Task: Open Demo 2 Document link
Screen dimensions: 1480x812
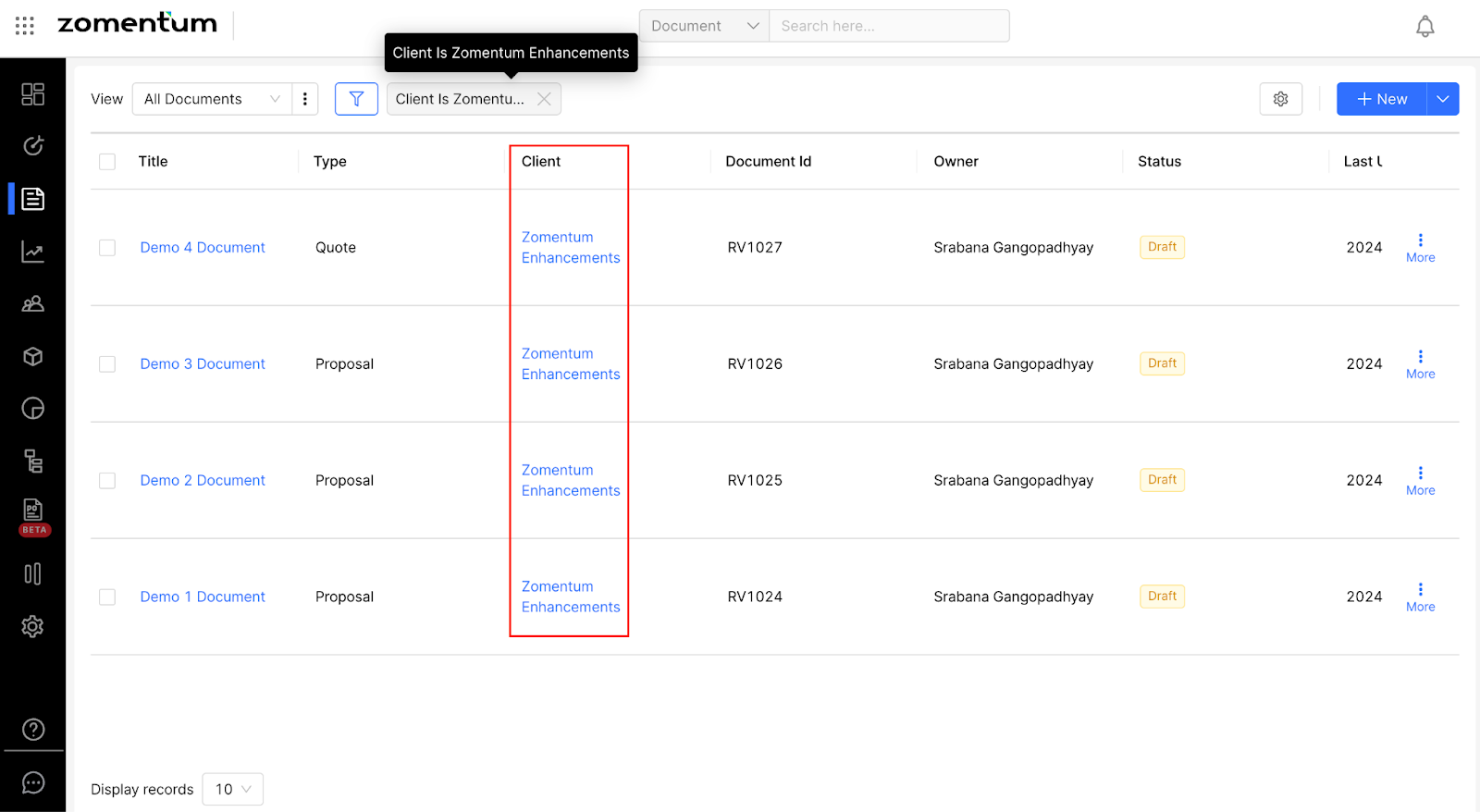Action: [x=203, y=481]
